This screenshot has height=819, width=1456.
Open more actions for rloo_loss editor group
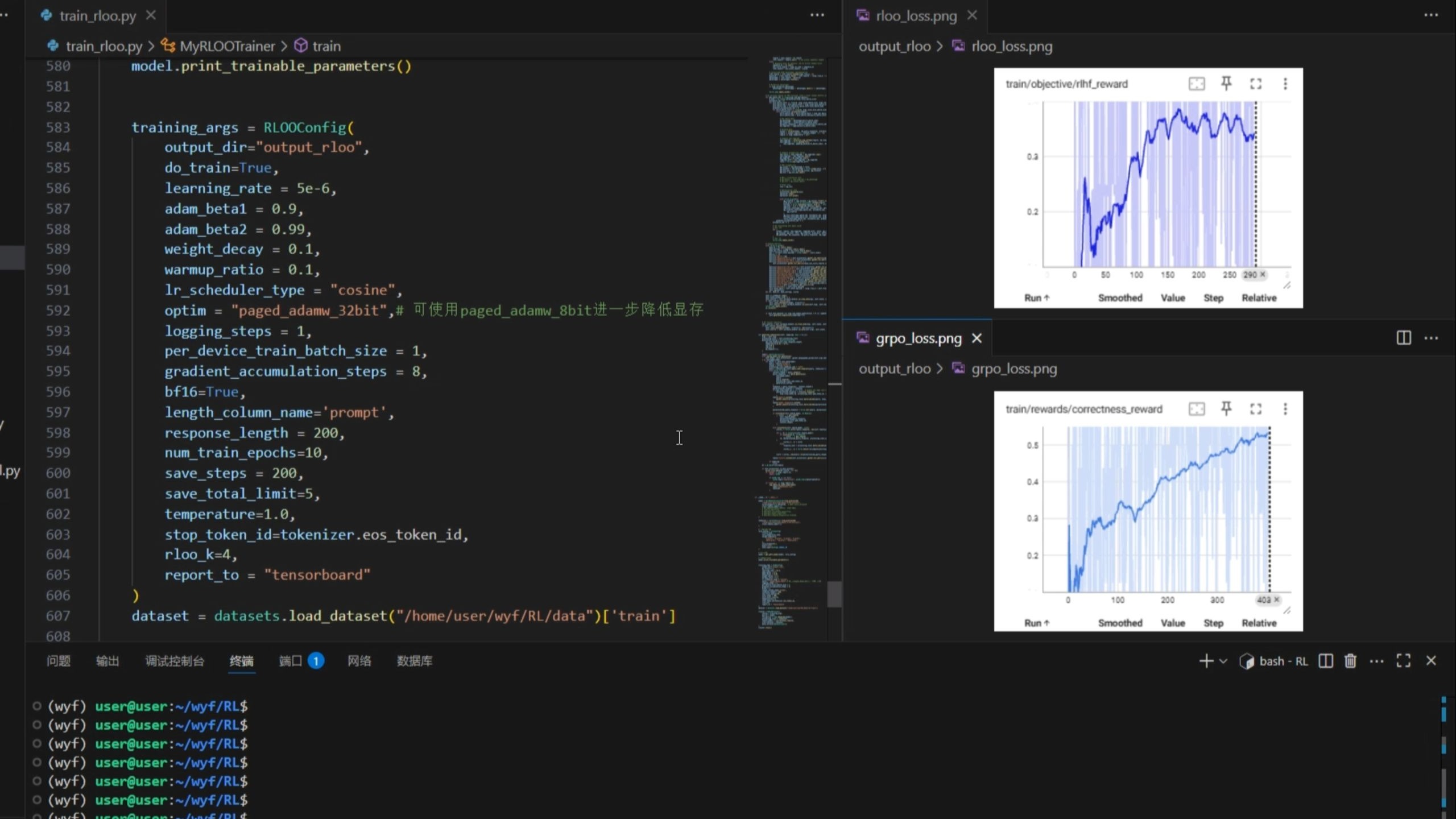tap(1431, 15)
